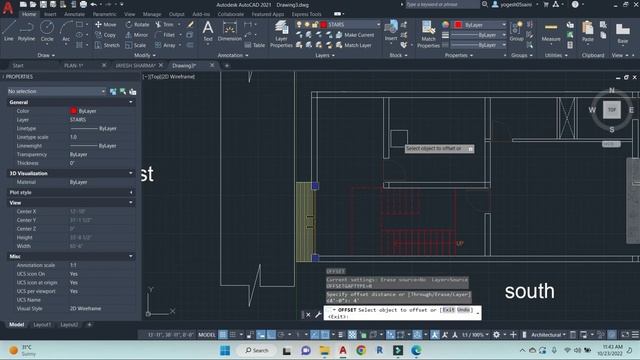Select the Line tool

click(x=9, y=31)
